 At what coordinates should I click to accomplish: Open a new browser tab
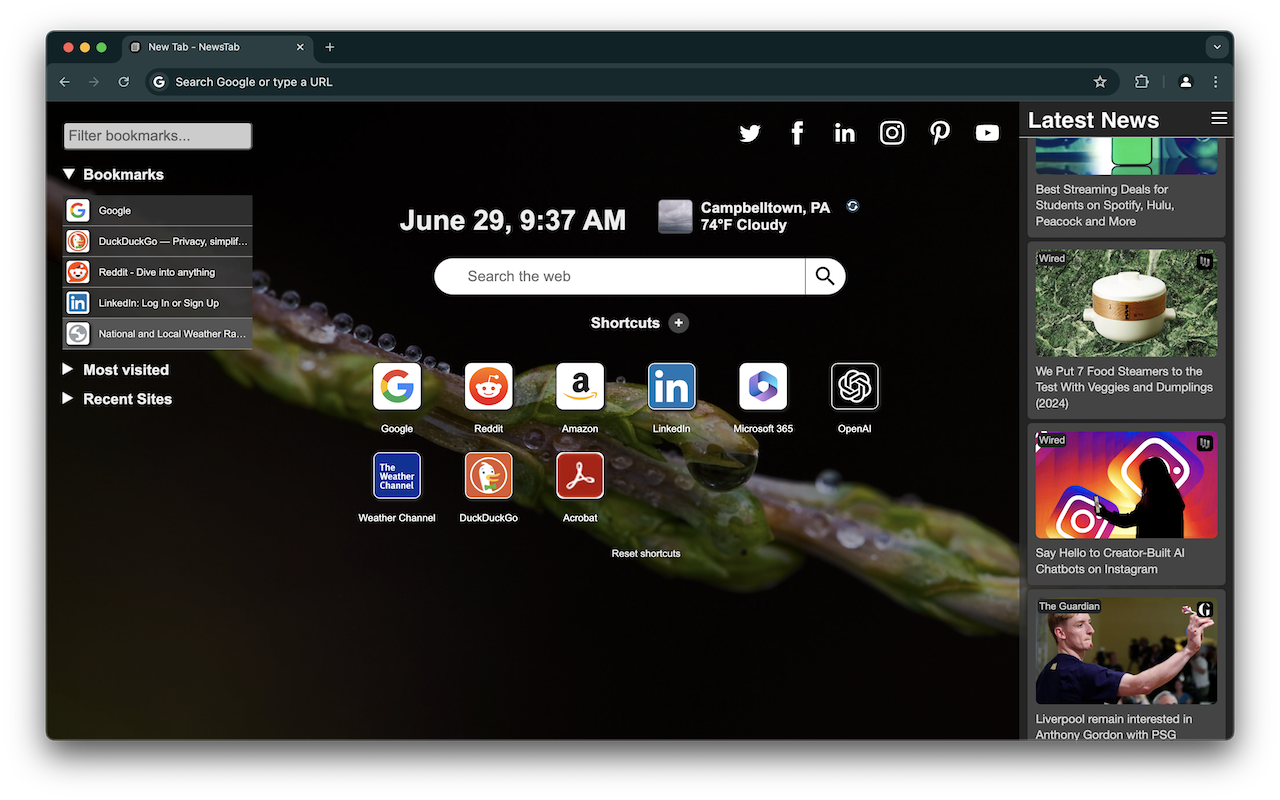tap(330, 47)
